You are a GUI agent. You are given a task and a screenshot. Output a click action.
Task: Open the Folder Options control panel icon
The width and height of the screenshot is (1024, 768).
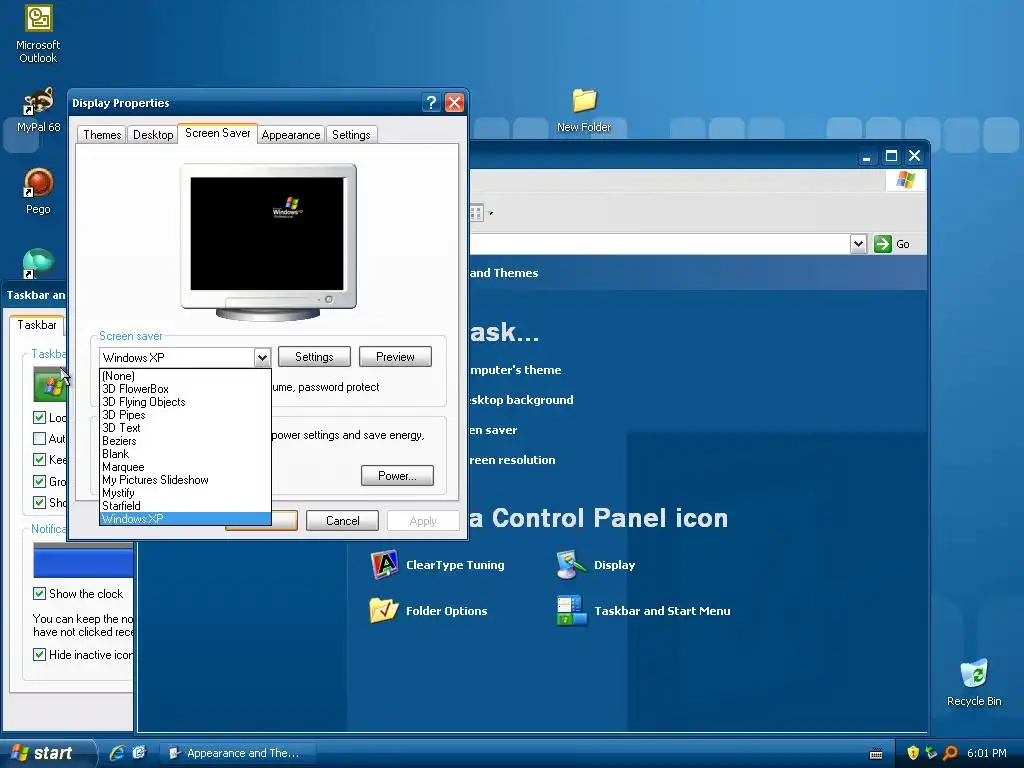(428, 611)
